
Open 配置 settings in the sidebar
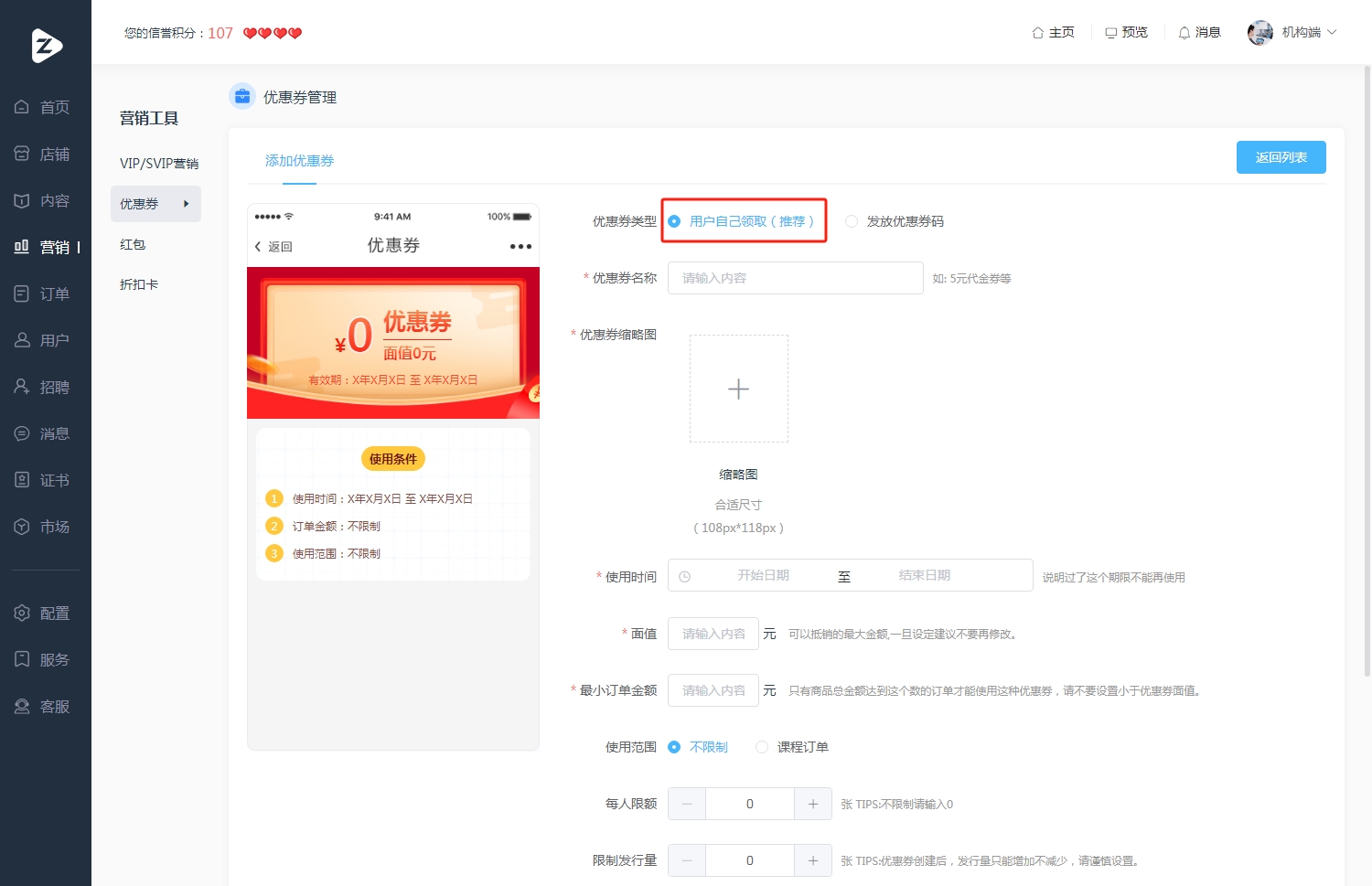click(x=42, y=613)
